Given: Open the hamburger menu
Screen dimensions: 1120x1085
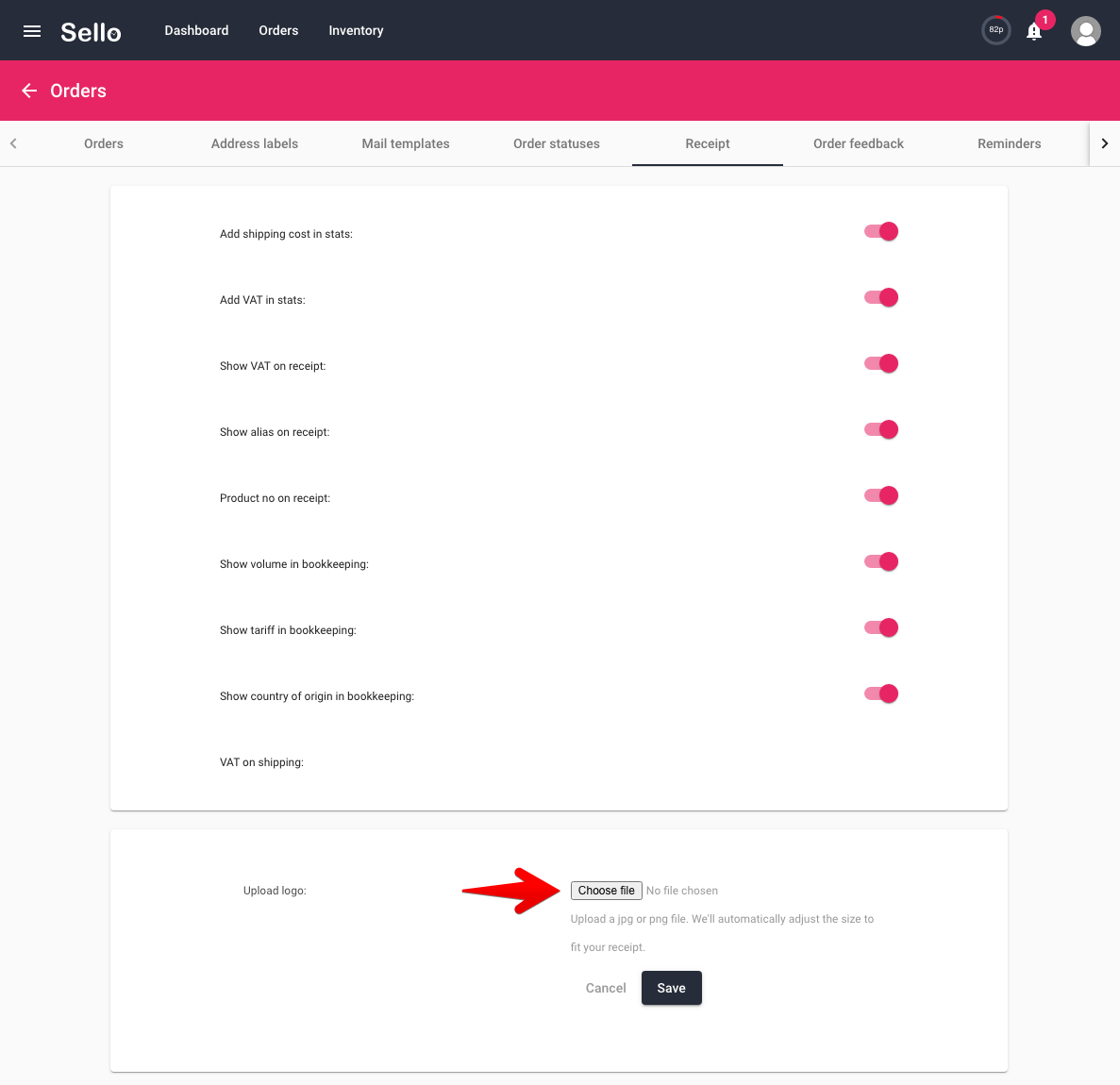Looking at the screenshot, I should (x=31, y=31).
